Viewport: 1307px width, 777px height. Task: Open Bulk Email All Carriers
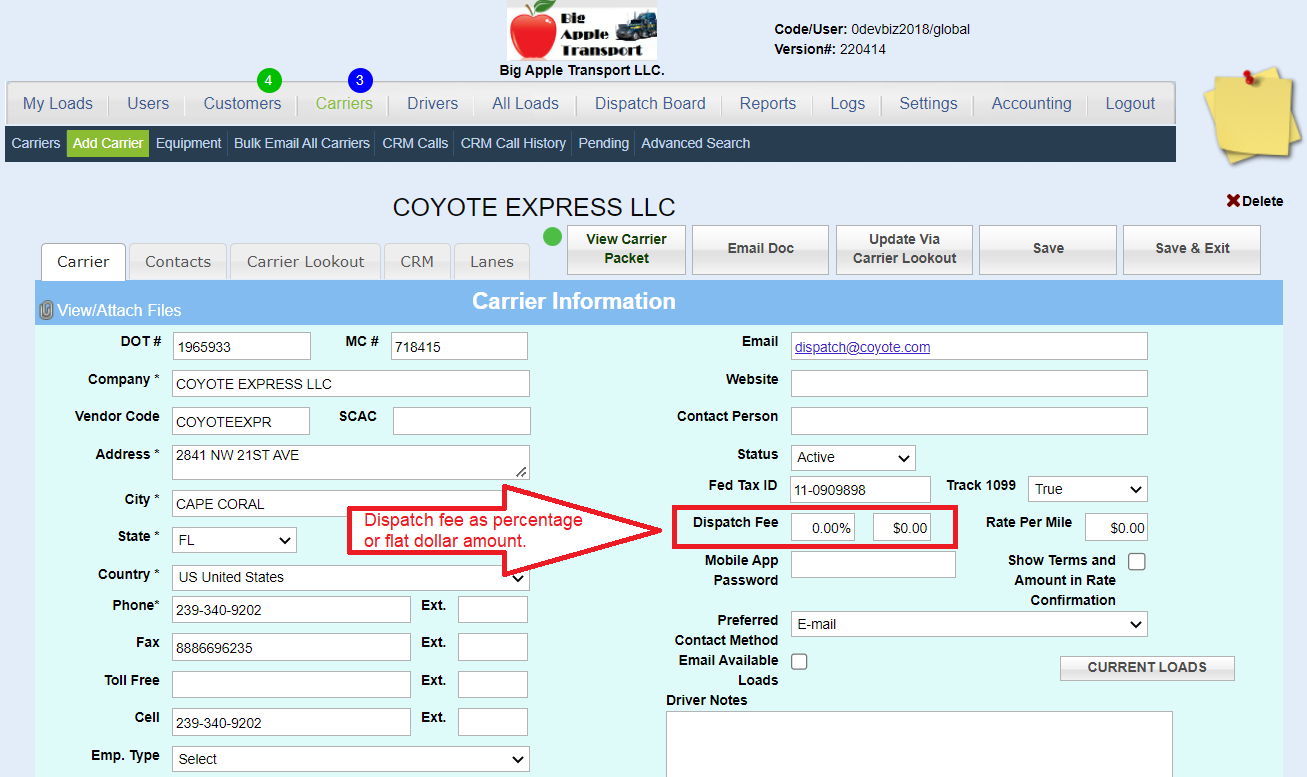click(x=302, y=143)
